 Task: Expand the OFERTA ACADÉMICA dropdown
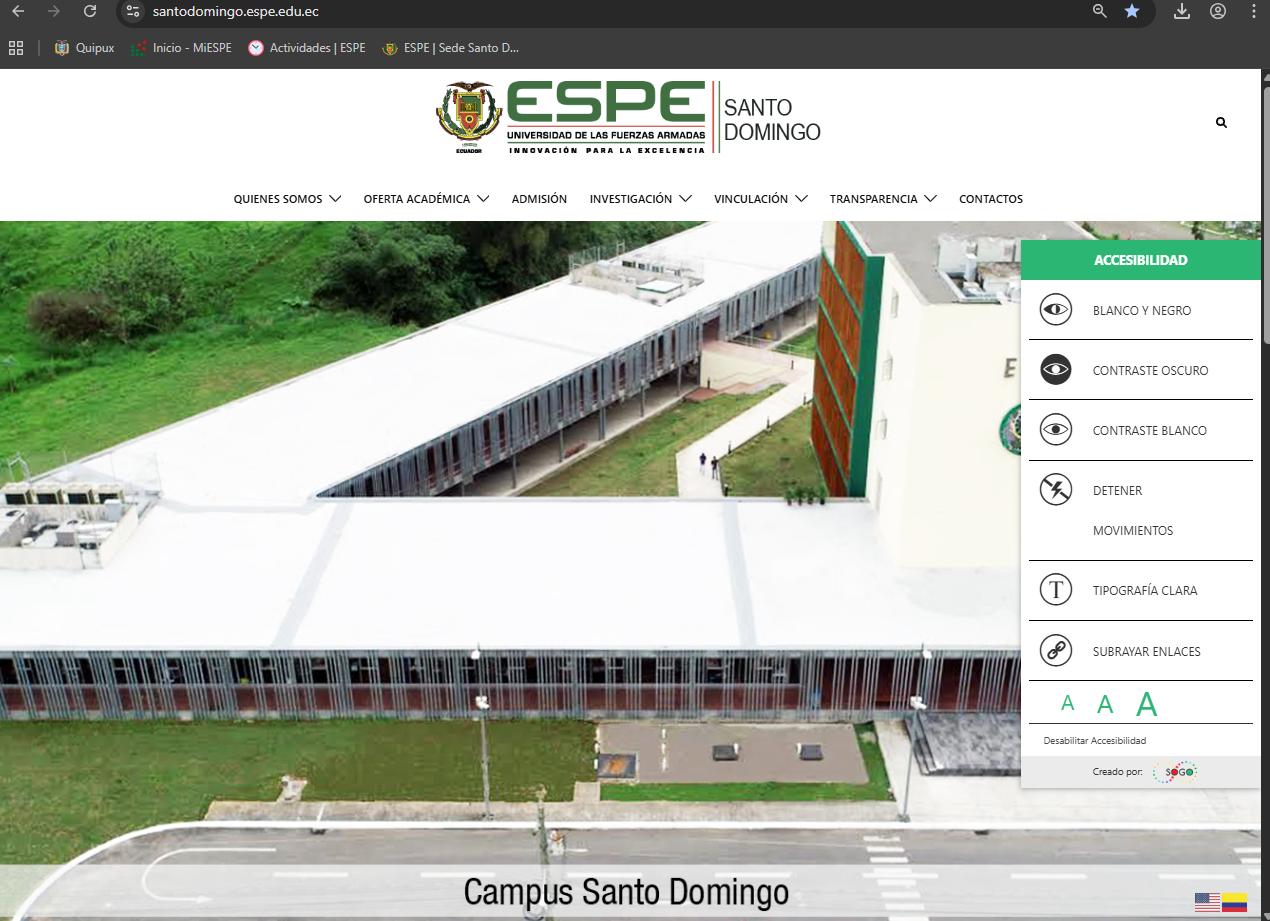418,198
